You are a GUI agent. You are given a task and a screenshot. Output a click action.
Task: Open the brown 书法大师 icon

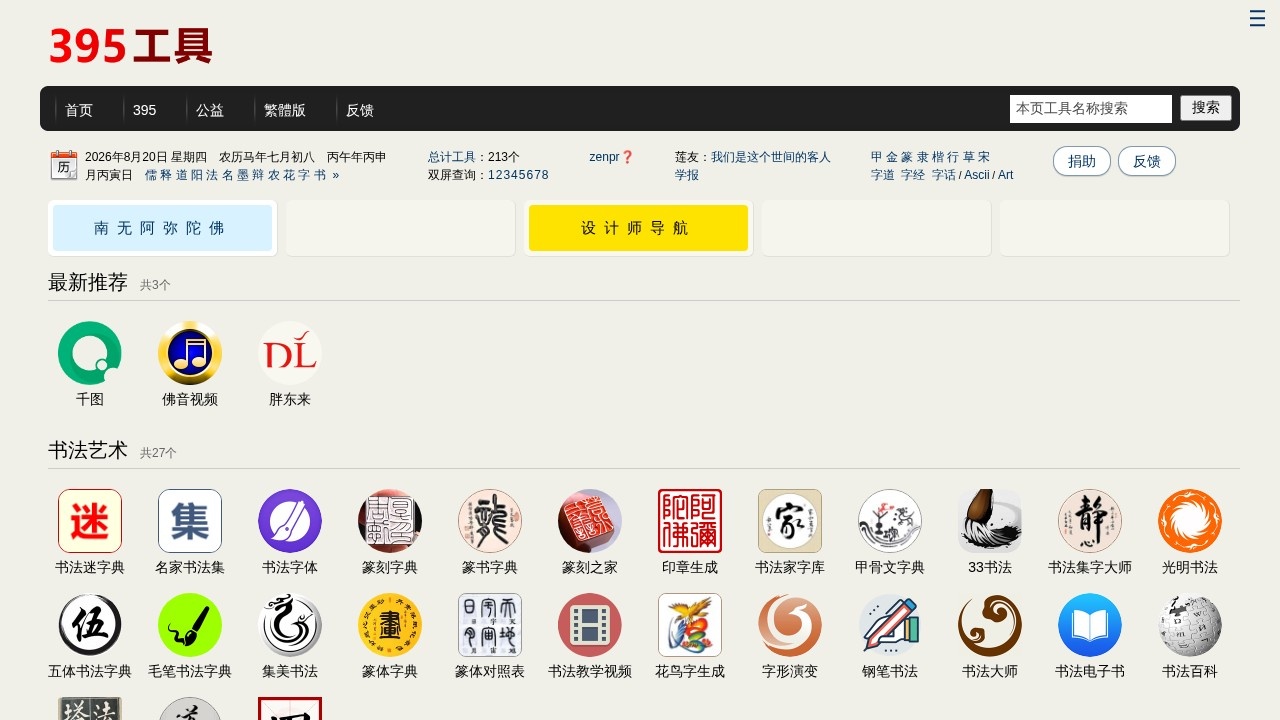tap(990, 625)
